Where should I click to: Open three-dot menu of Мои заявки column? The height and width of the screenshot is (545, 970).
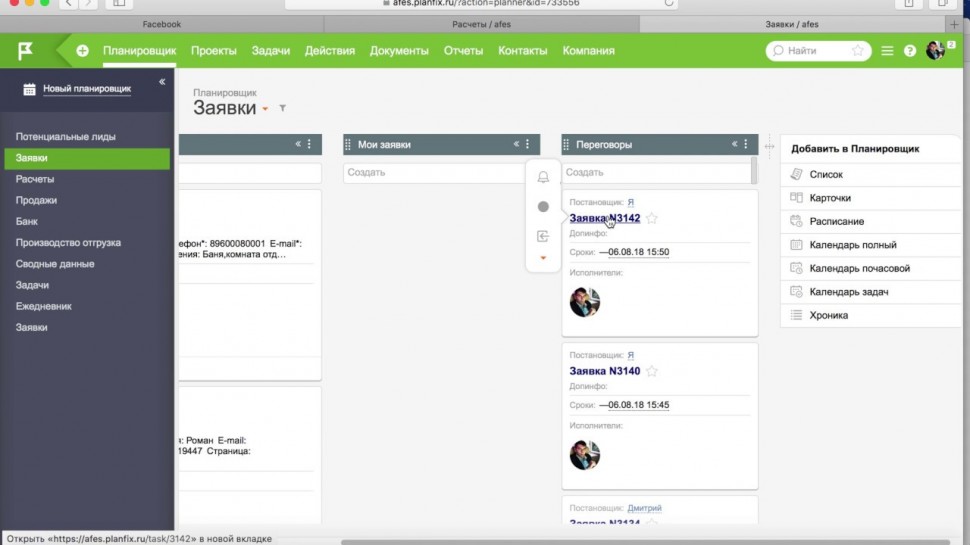coord(528,145)
